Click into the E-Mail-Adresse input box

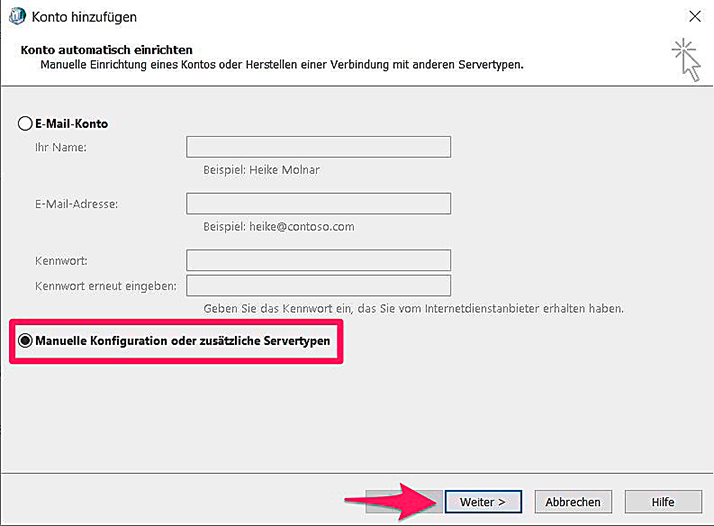pyautogui.click(x=318, y=204)
